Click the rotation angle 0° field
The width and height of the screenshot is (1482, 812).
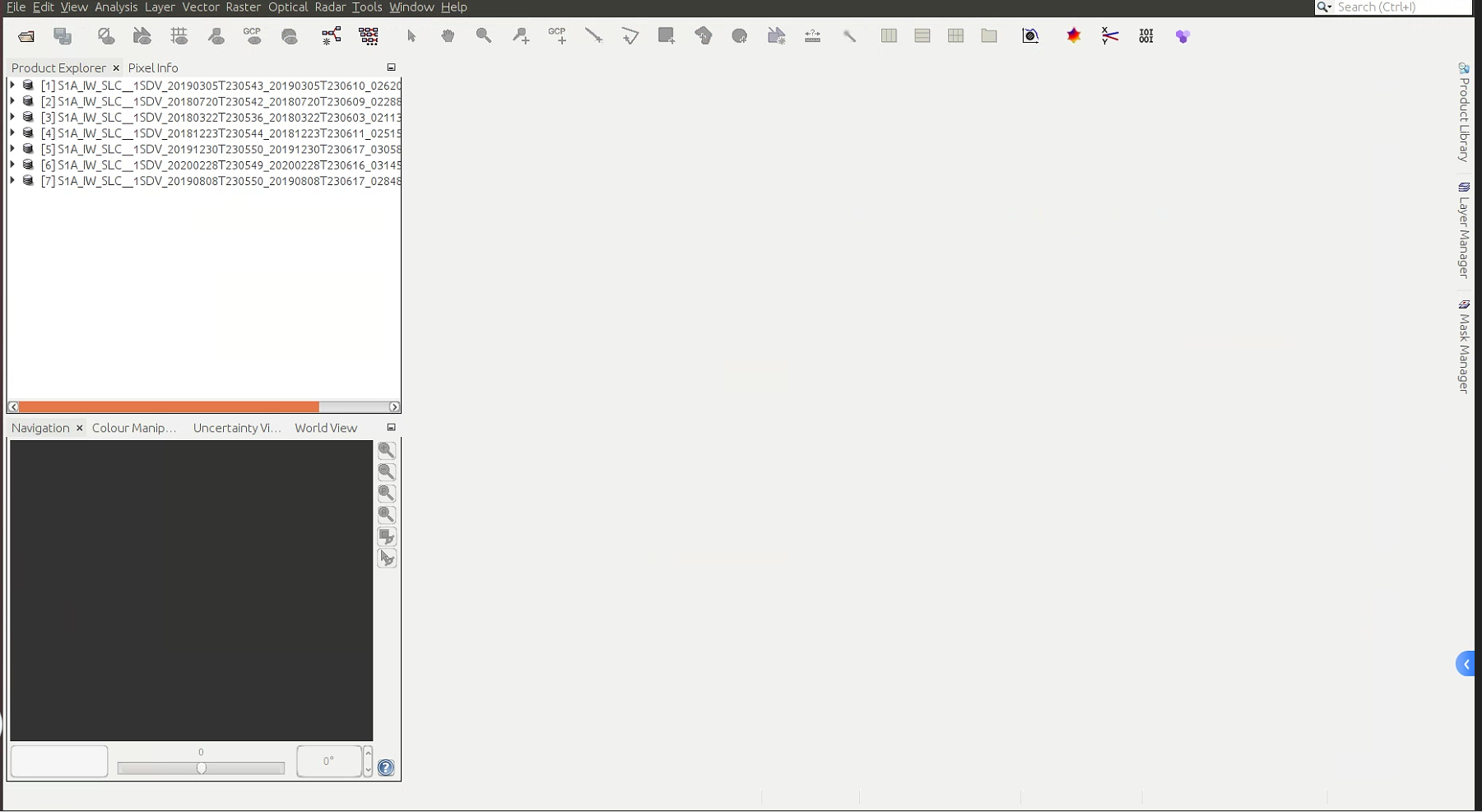click(329, 761)
